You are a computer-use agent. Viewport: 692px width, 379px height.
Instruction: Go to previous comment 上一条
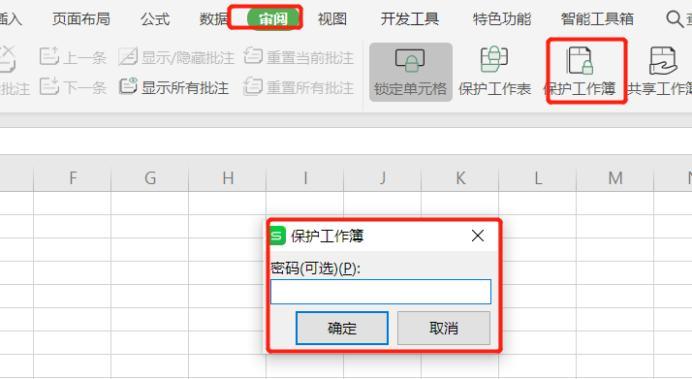click(73, 57)
